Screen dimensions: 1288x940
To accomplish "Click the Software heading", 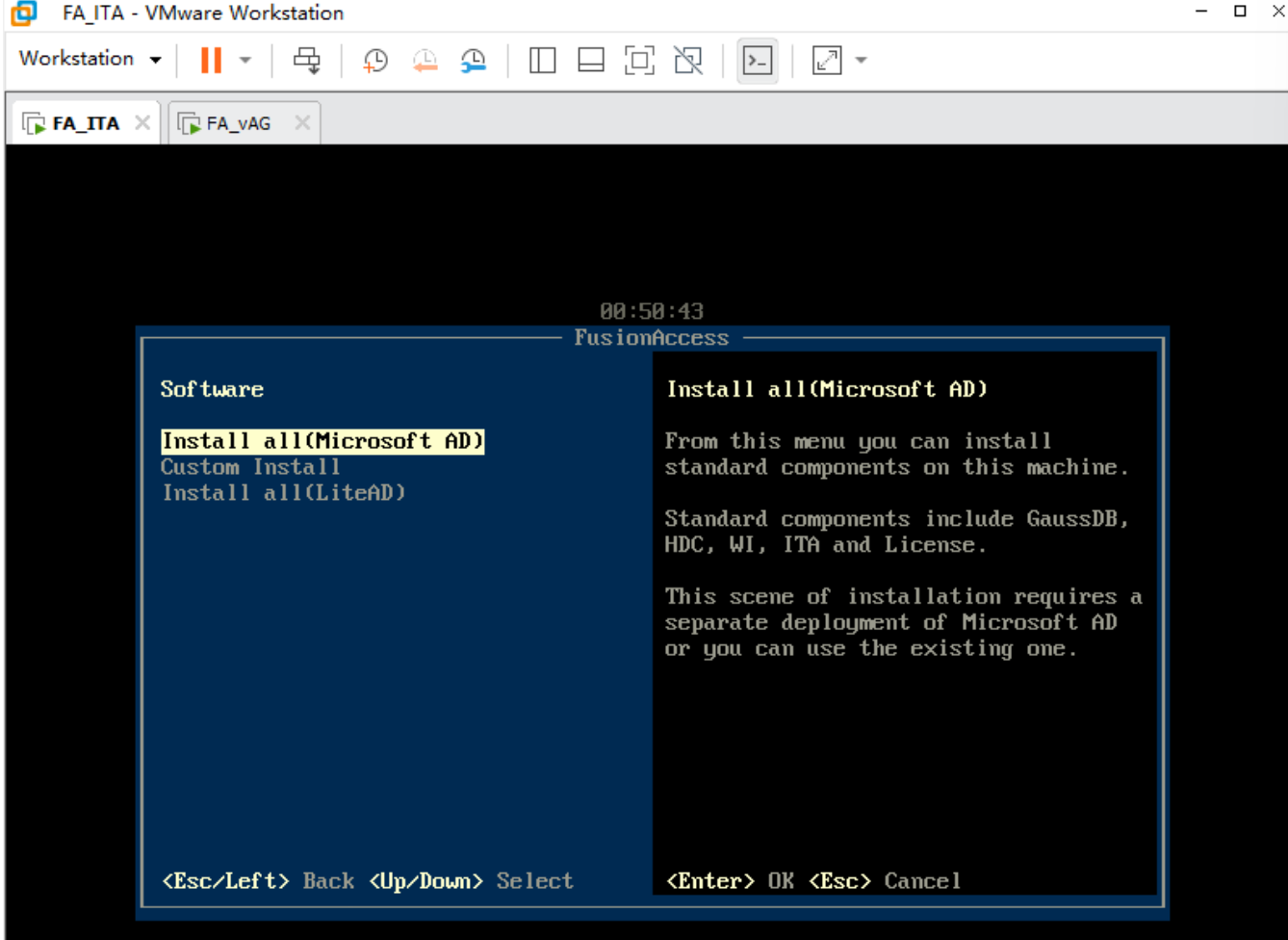I will [212, 389].
